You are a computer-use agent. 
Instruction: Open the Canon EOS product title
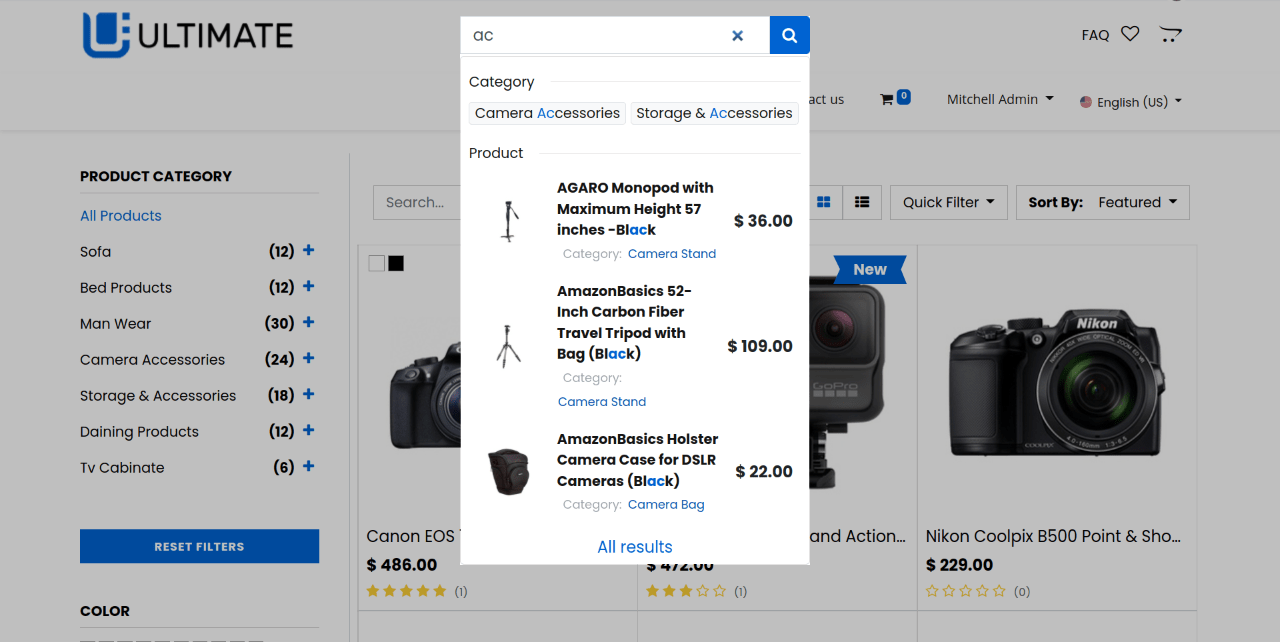[411, 536]
